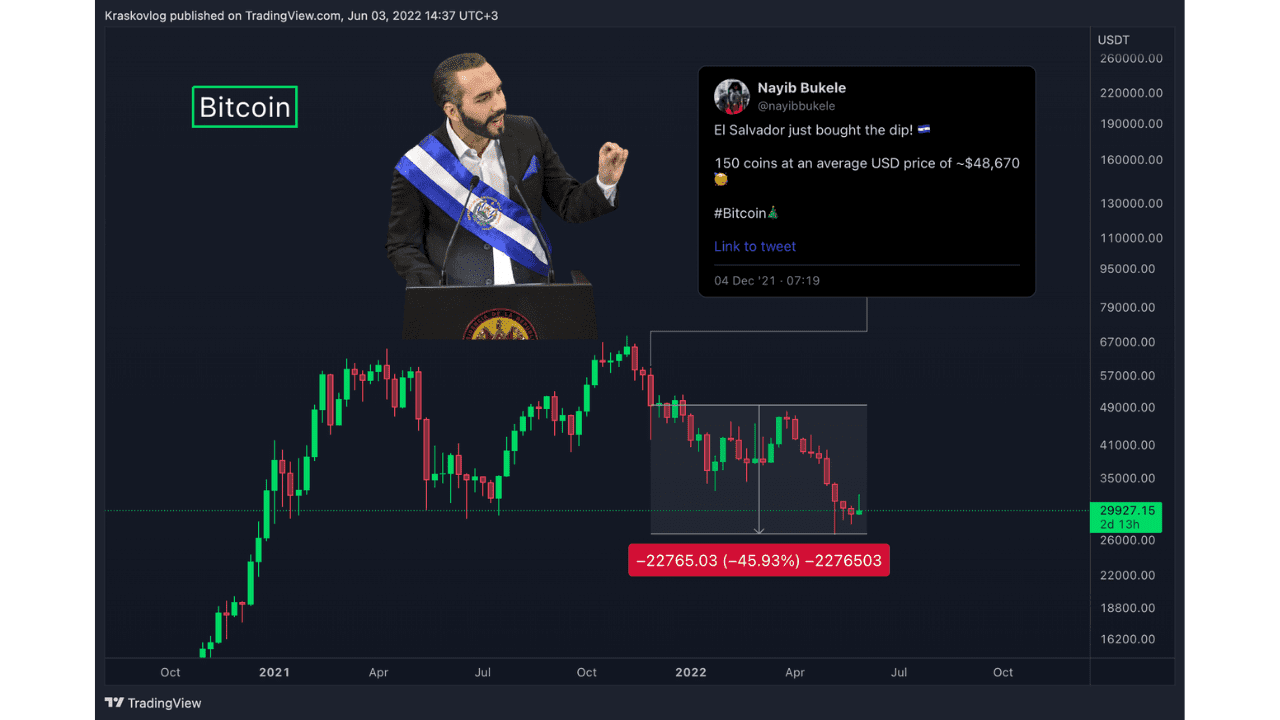
Task: Click the red -22765.03 (-45.93%) measurement label
Action: pyautogui.click(x=759, y=560)
